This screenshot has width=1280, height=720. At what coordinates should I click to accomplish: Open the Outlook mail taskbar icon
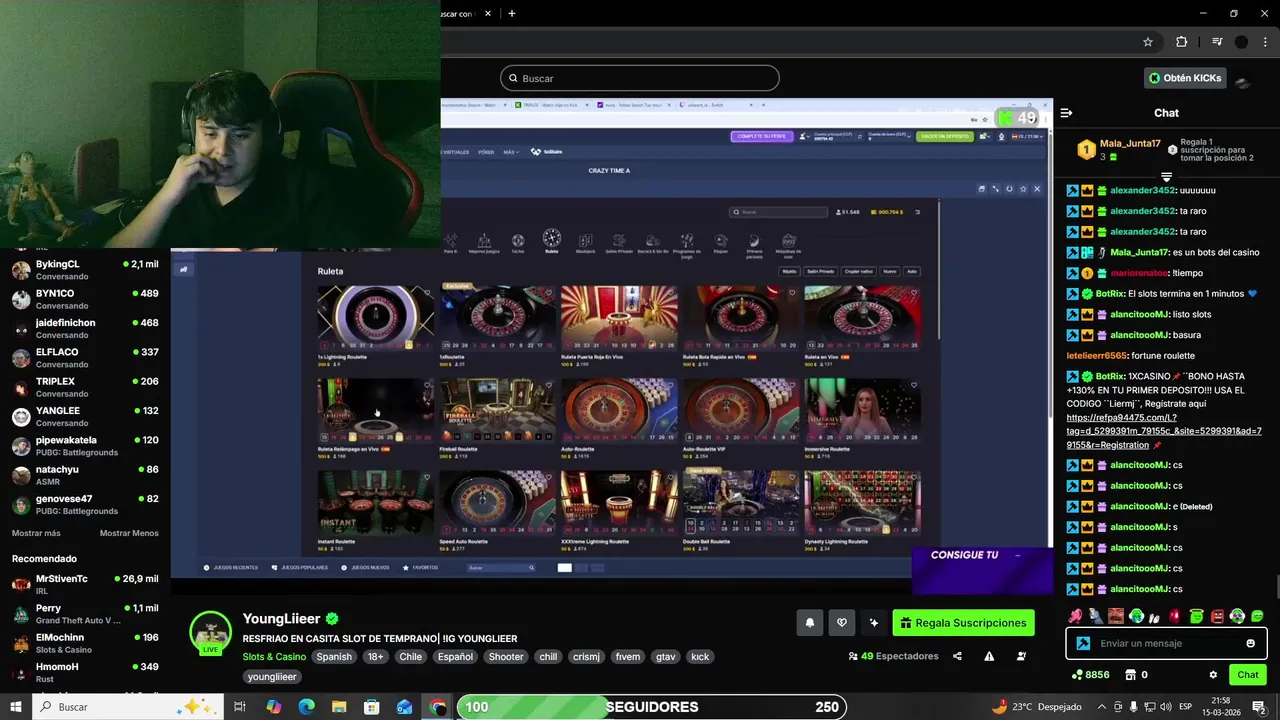click(405, 707)
